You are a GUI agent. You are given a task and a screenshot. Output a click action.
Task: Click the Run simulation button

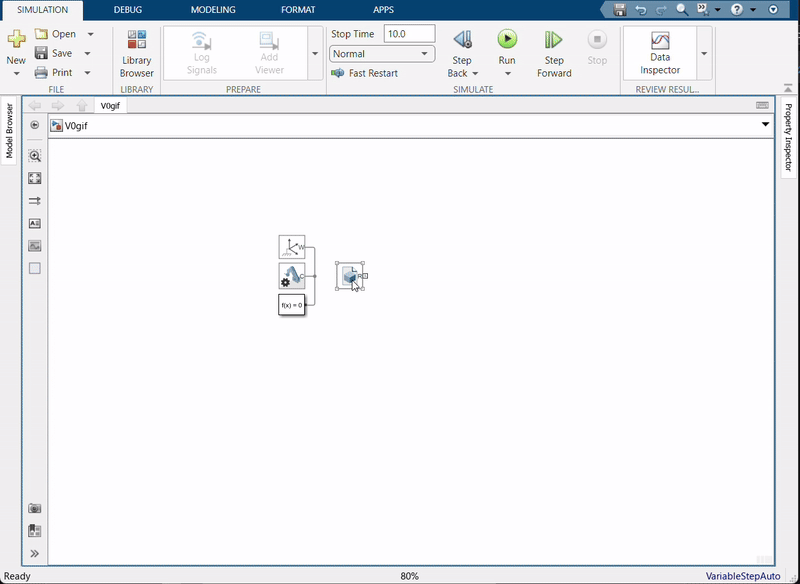point(507,40)
